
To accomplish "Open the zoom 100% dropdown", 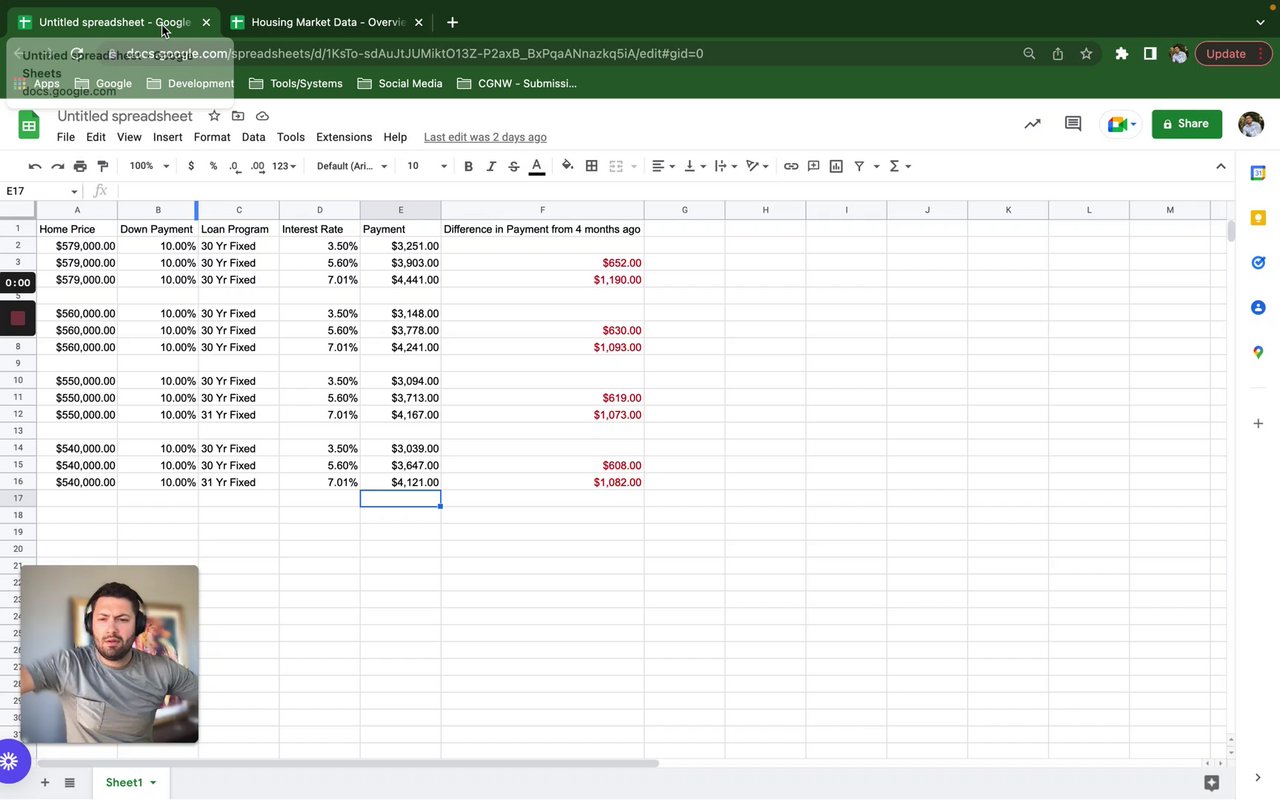I will 149,166.
